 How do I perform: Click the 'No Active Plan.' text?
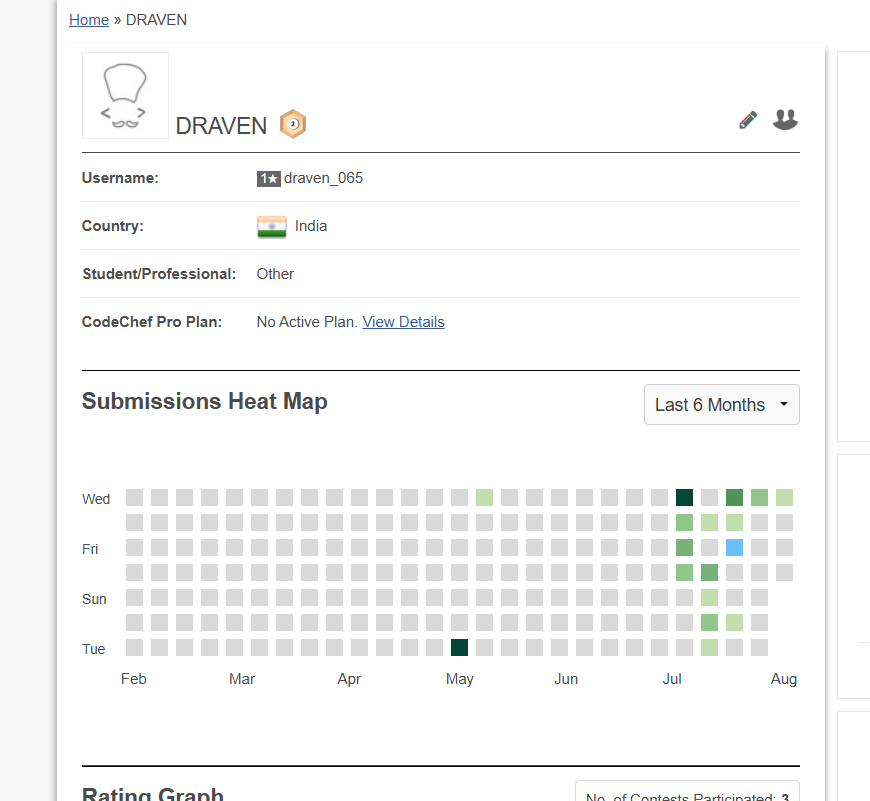click(307, 322)
